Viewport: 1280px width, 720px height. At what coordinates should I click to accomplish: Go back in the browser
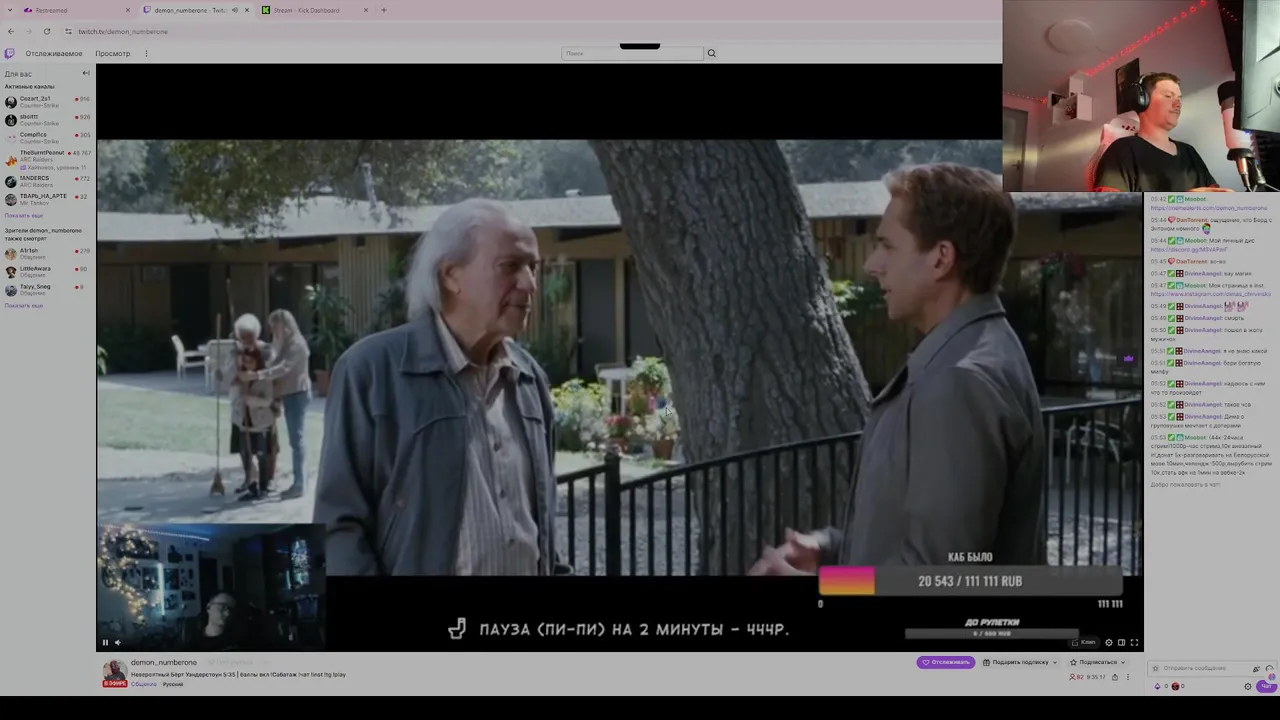(x=11, y=31)
